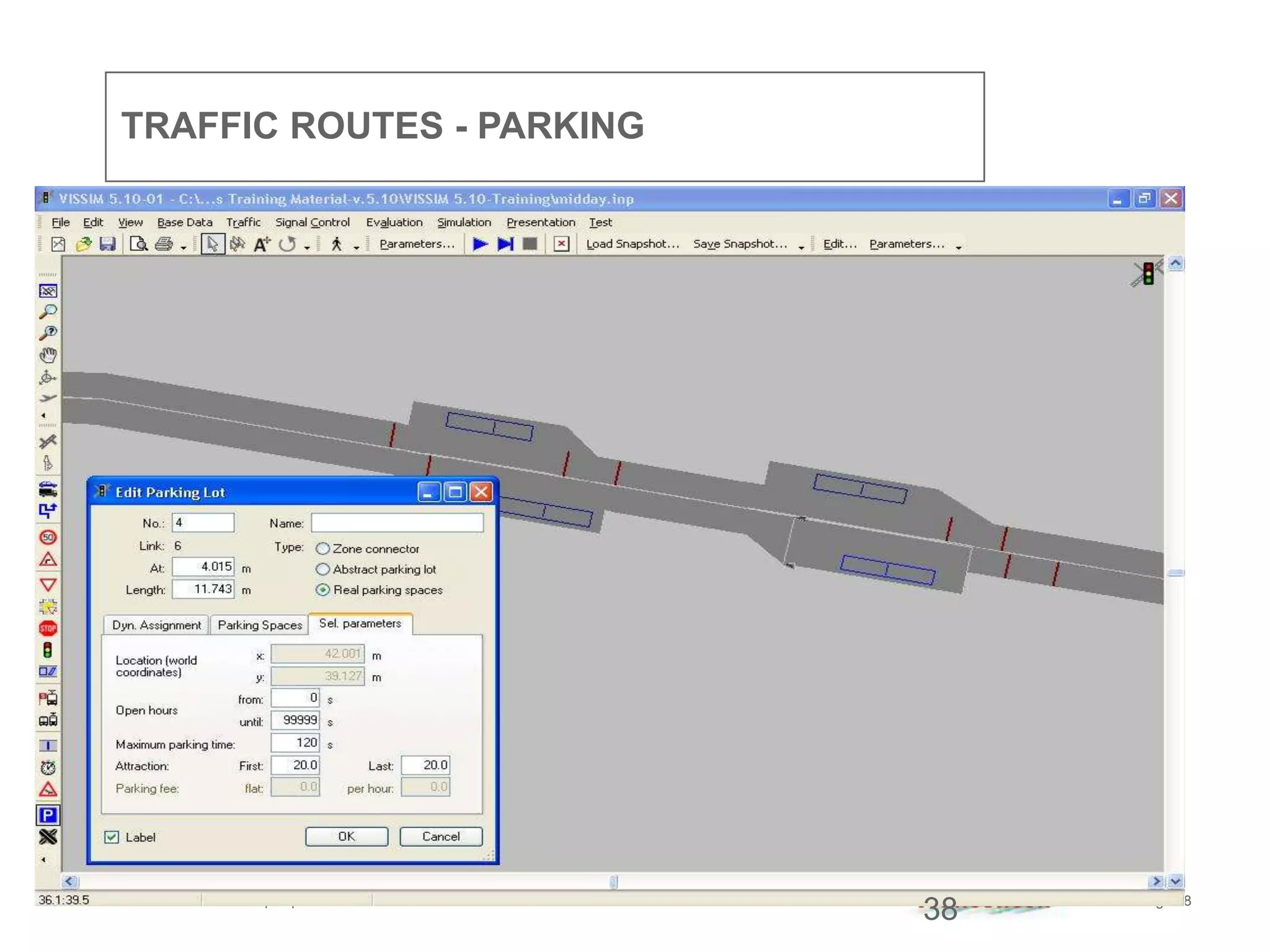
Task: Choose Abstract parking lot type
Action: (322, 569)
